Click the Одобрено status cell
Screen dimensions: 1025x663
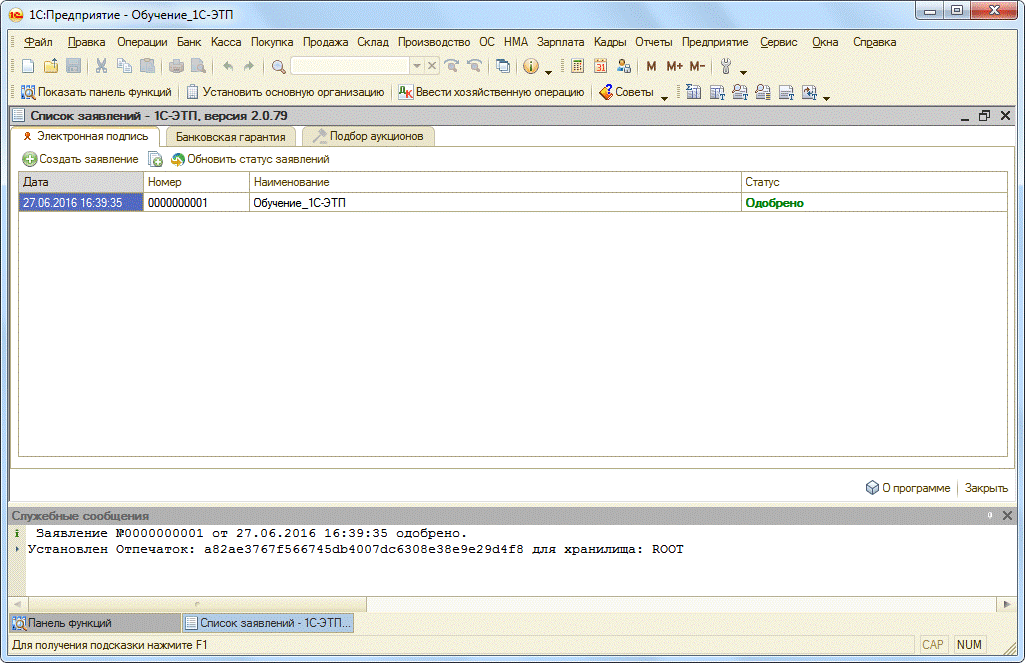click(x=874, y=203)
